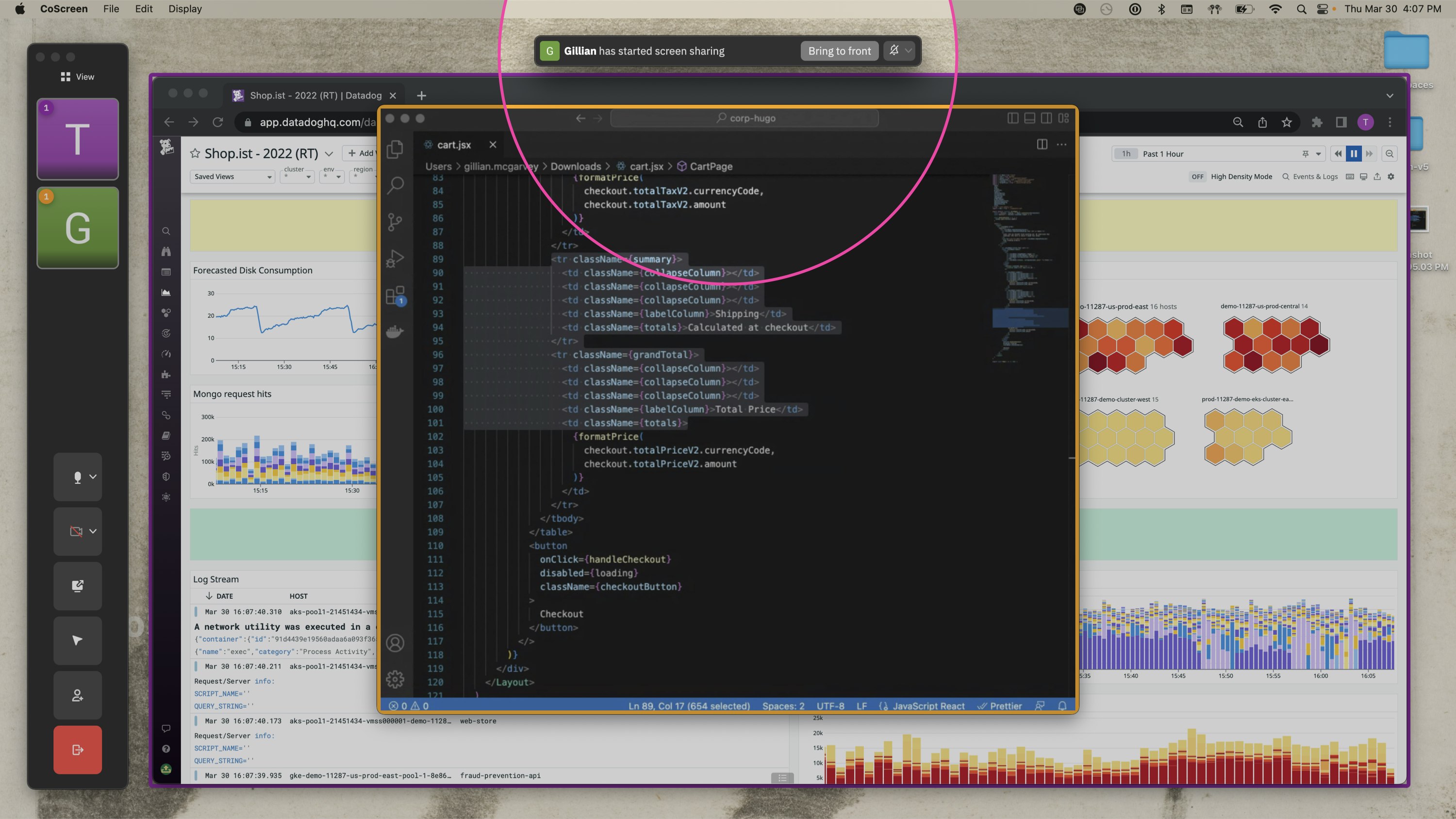1456x819 pixels.
Task: Click CoScreen remote cursor arrow button
Action: tap(78, 640)
